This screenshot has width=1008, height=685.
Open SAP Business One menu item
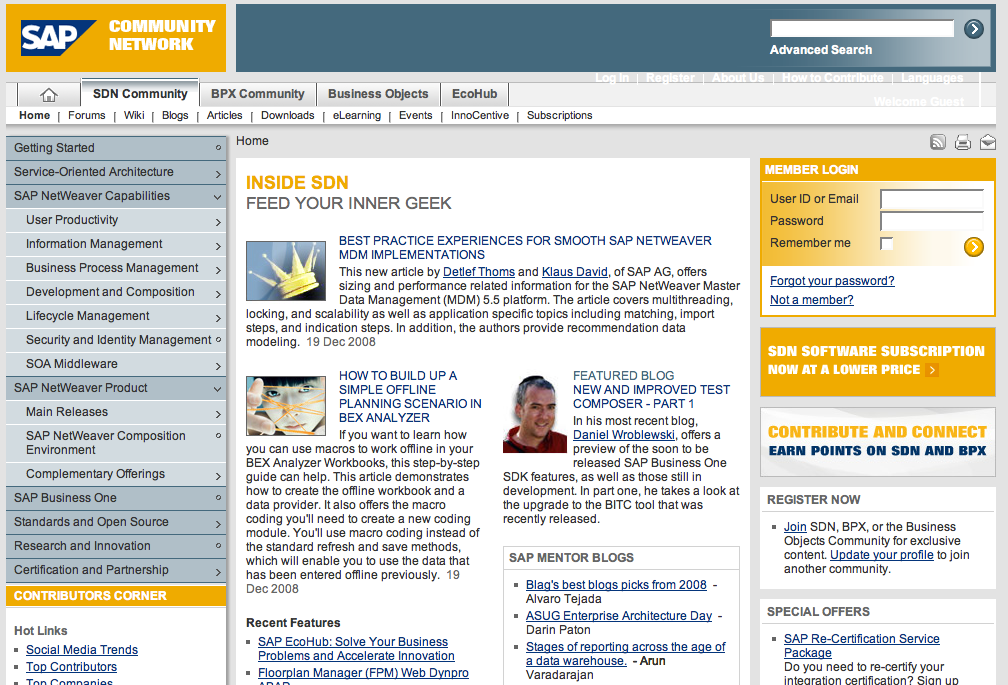coord(116,498)
